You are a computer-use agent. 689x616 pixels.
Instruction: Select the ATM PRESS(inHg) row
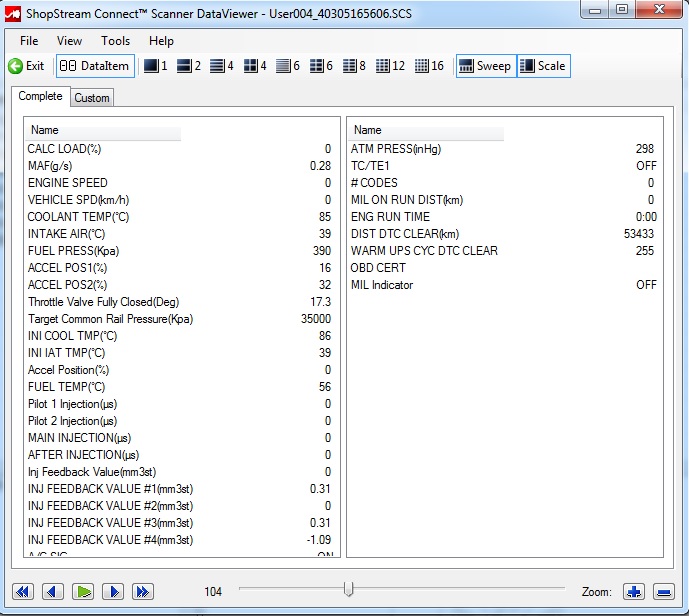(x=504, y=149)
